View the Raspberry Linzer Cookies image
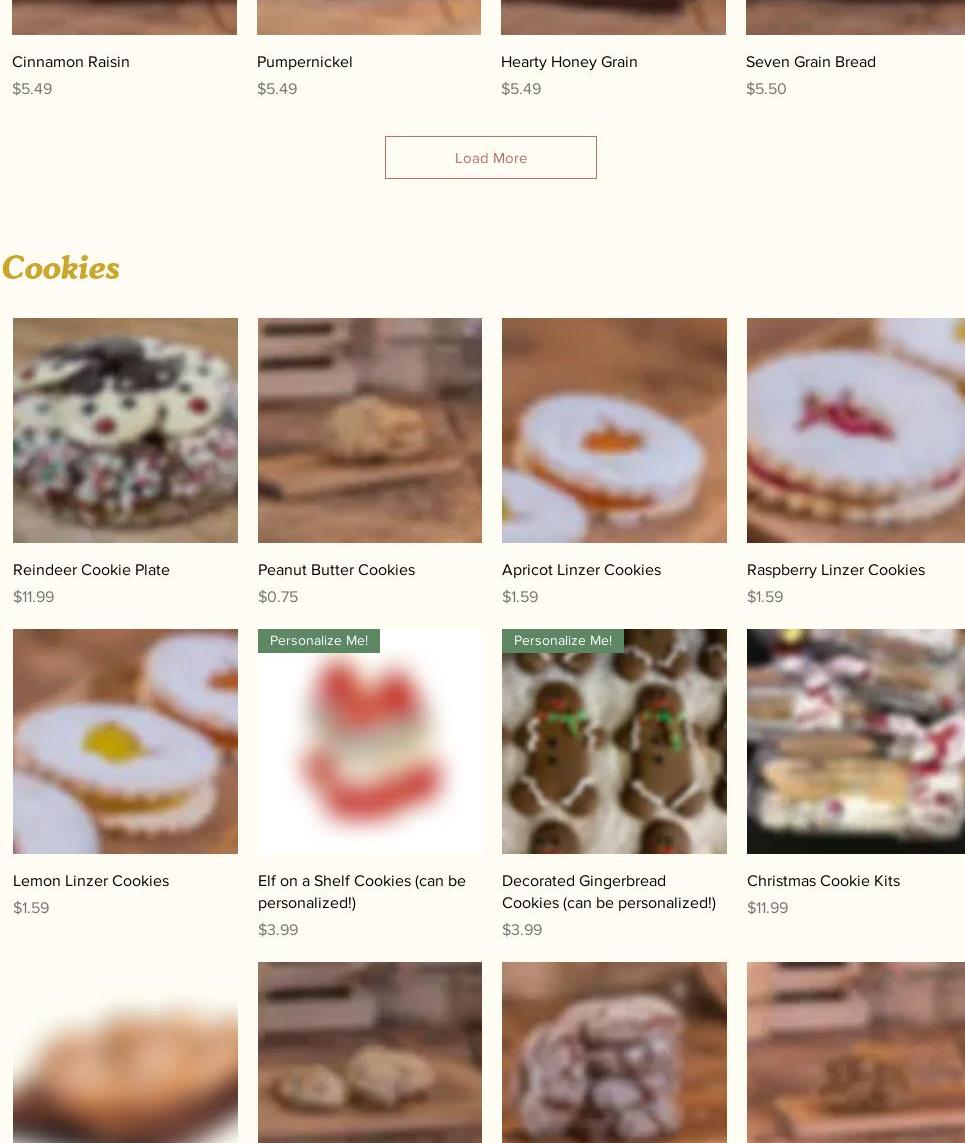965x1143 pixels. tap(856, 430)
